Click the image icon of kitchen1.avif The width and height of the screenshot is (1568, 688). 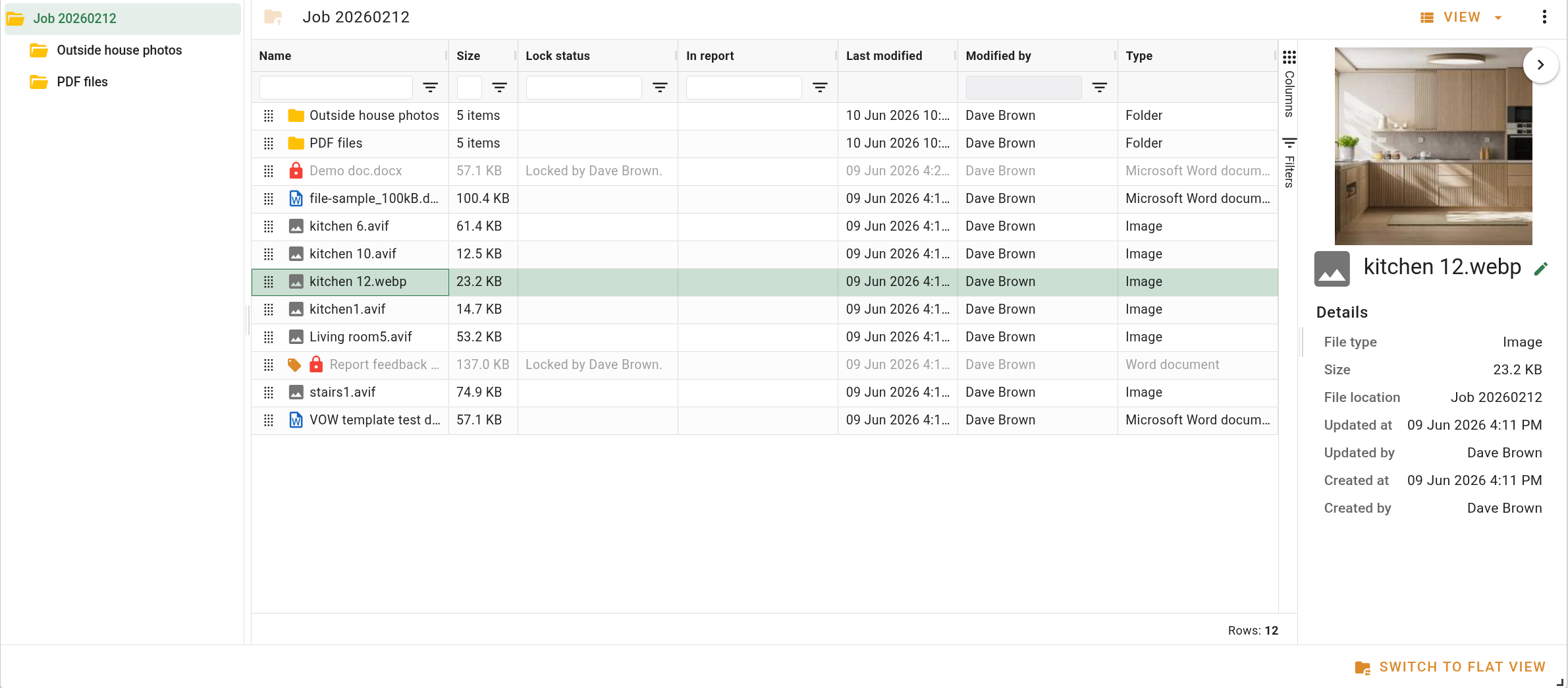point(296,309)
